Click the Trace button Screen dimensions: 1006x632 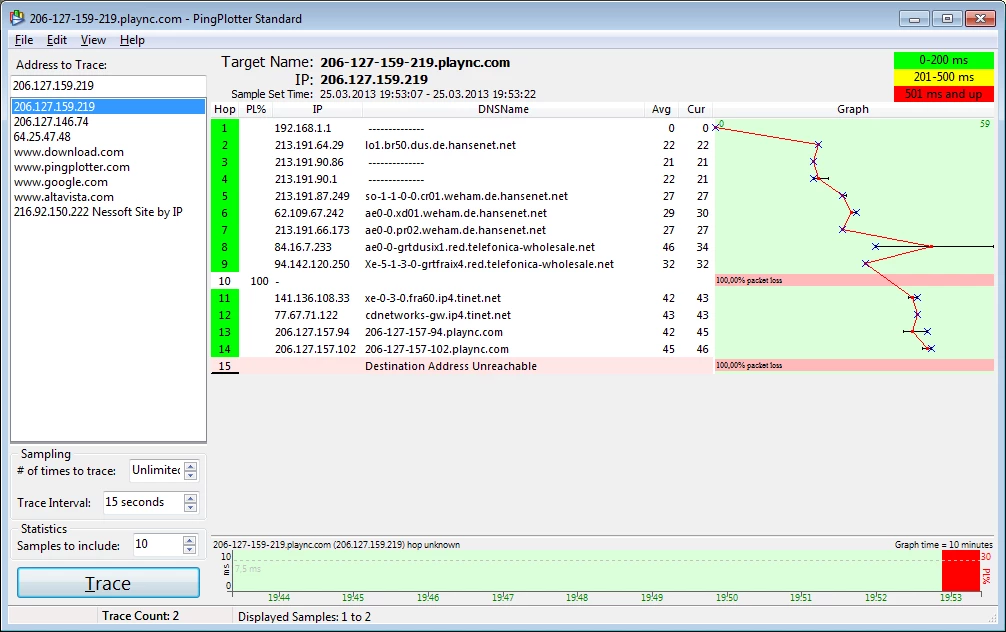[x=108, y=583]
